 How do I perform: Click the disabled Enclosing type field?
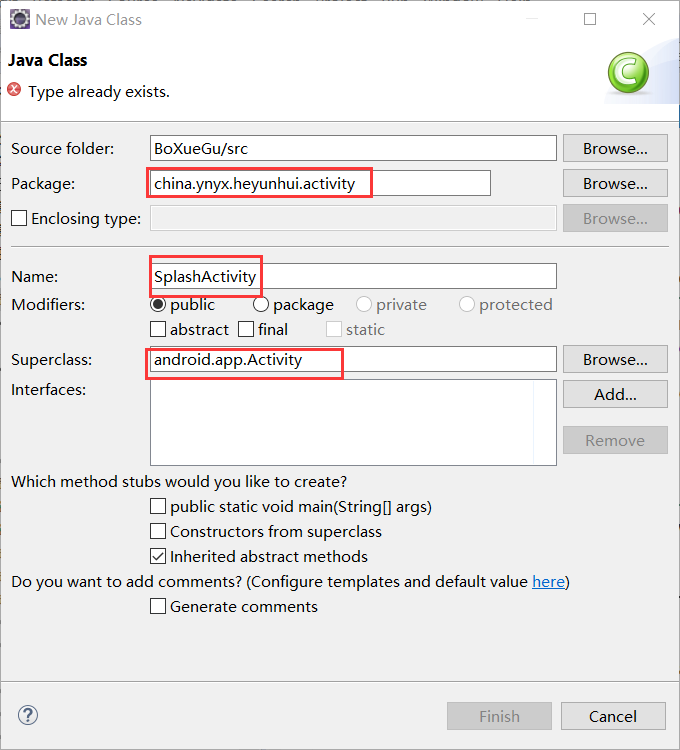(x=353, y=218)
